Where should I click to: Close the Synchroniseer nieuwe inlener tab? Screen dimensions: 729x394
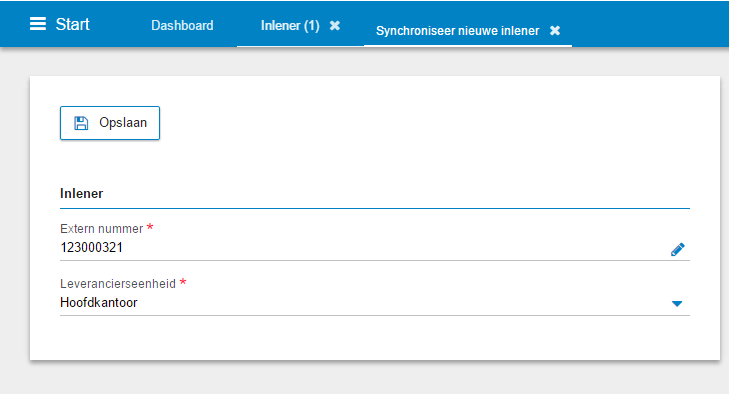click(x=555, y=31)
